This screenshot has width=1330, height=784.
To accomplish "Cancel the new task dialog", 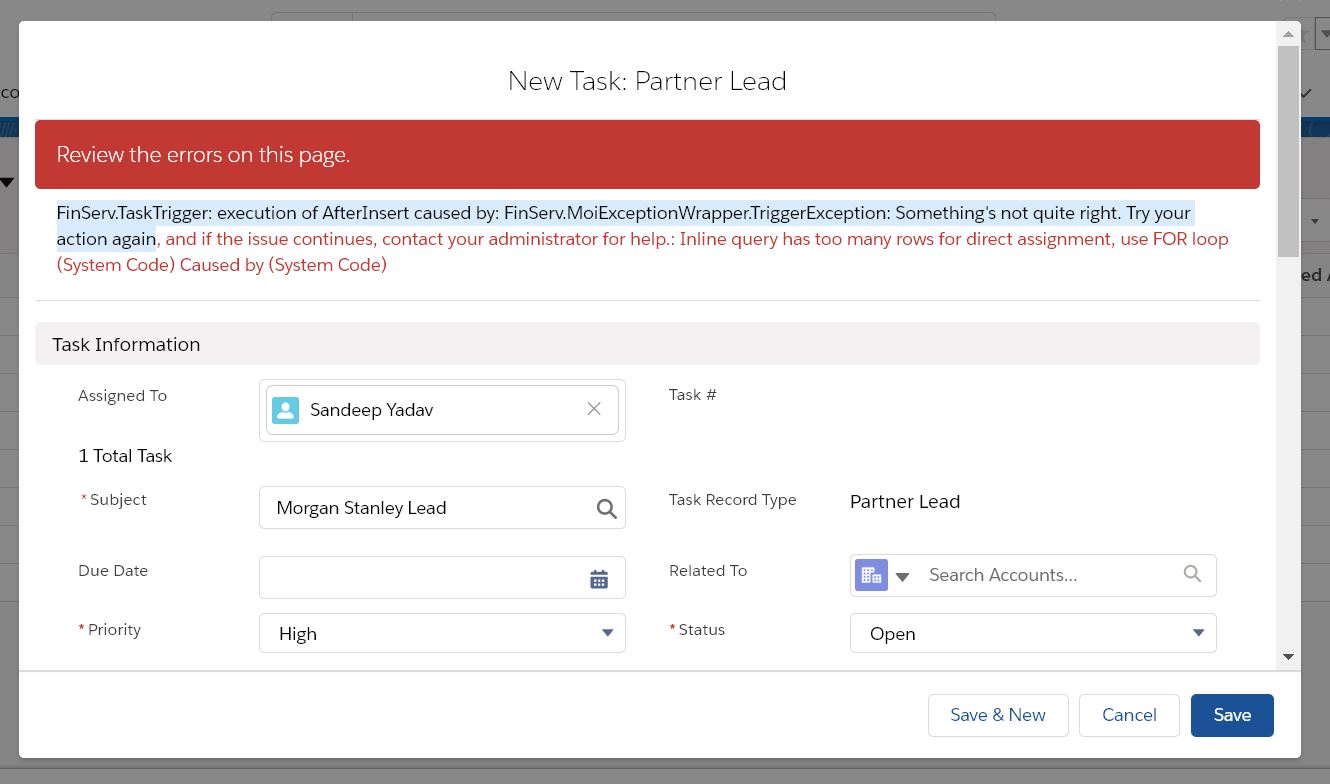I will tap(1129, 715).
